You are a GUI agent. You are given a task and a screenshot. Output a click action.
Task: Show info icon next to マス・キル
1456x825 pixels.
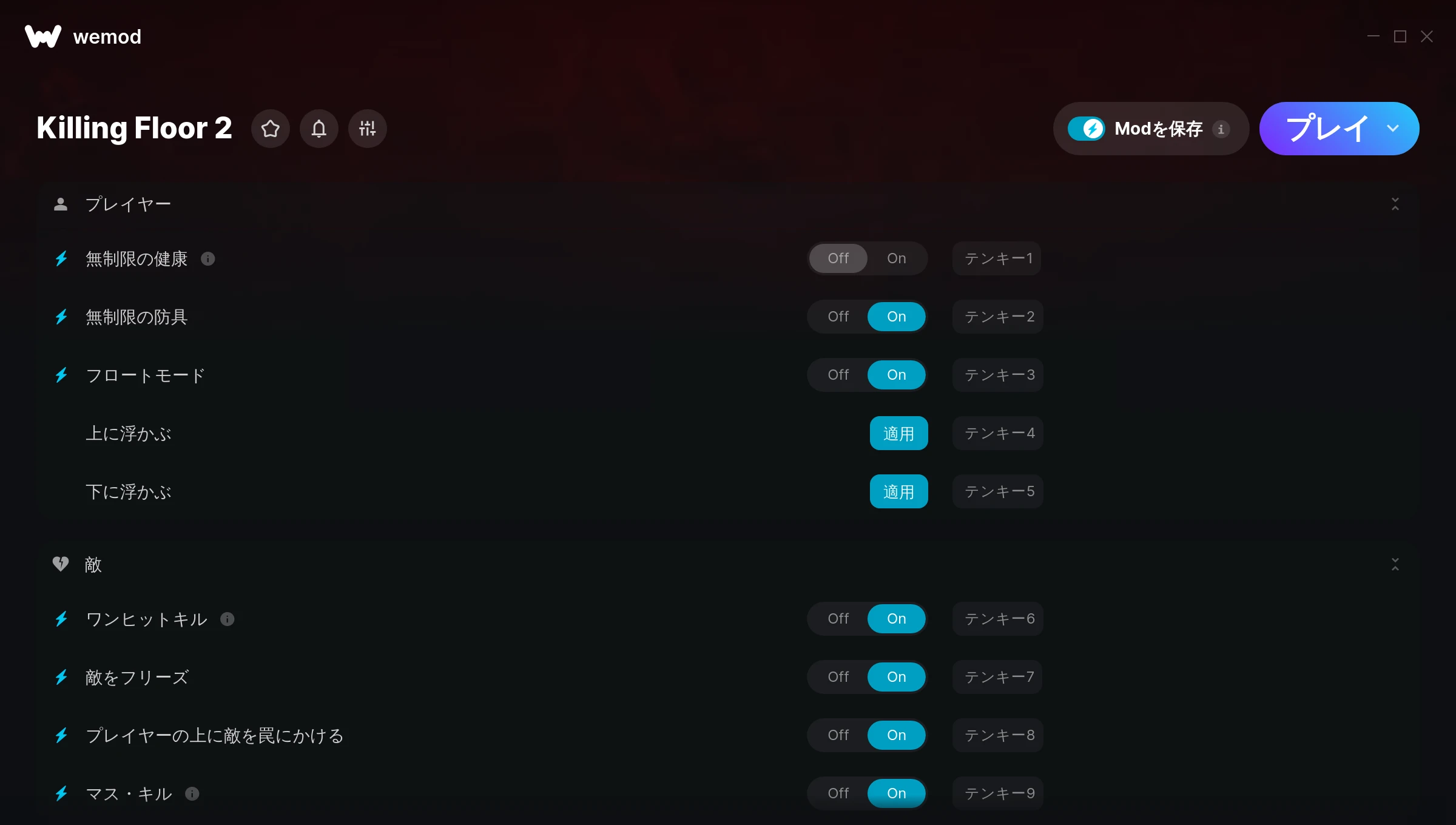click(x=192, y=794)
